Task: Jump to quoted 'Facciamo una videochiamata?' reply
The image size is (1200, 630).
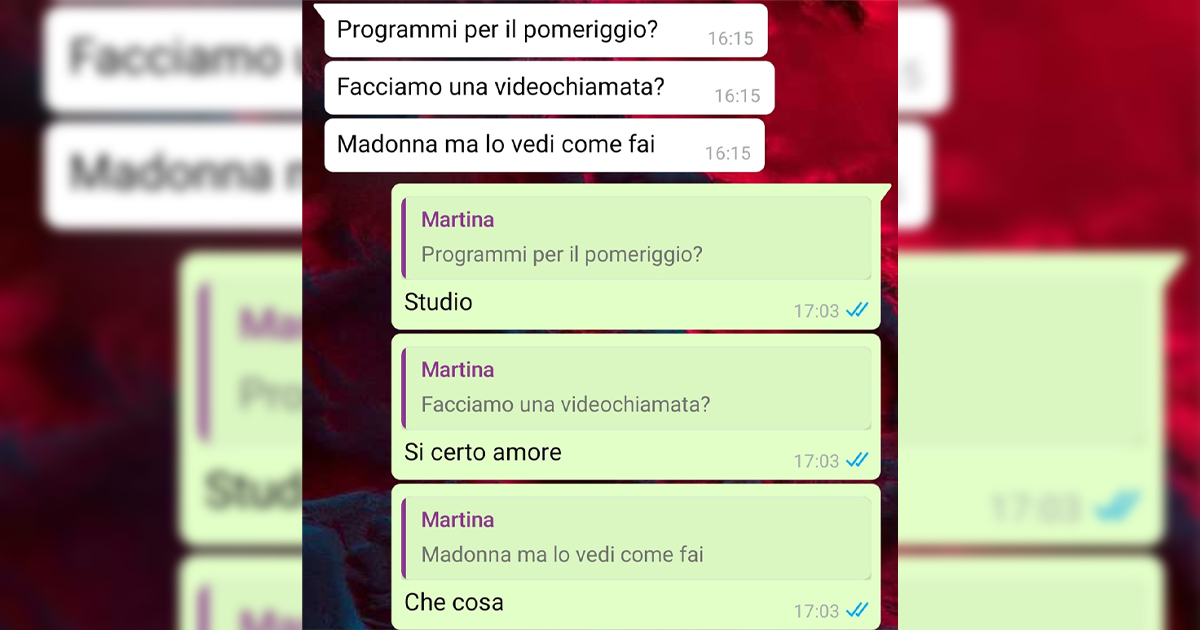Action: (637, 388)
